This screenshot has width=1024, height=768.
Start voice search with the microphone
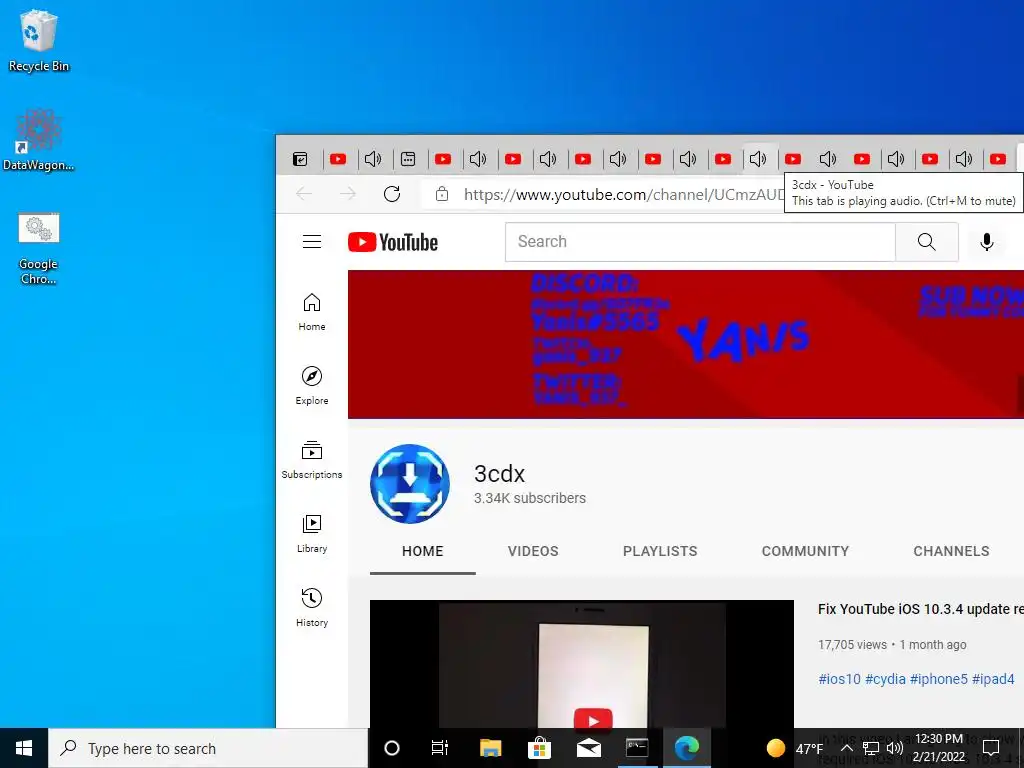coord(987,242)
